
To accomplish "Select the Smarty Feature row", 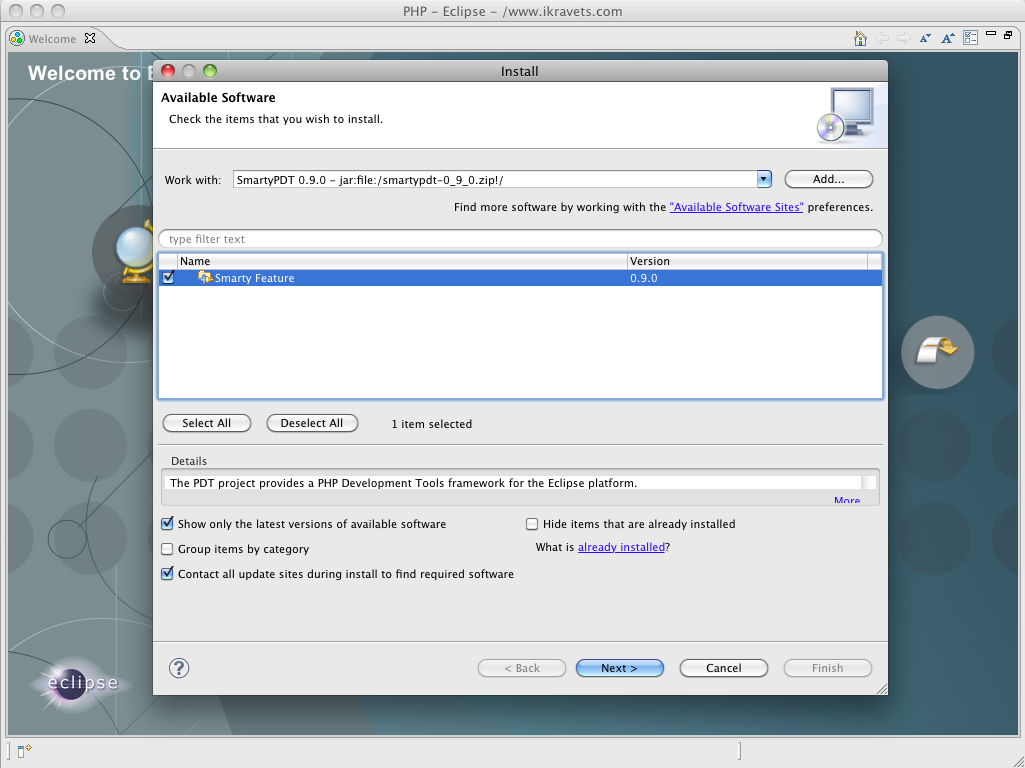I will pos(520,278).
